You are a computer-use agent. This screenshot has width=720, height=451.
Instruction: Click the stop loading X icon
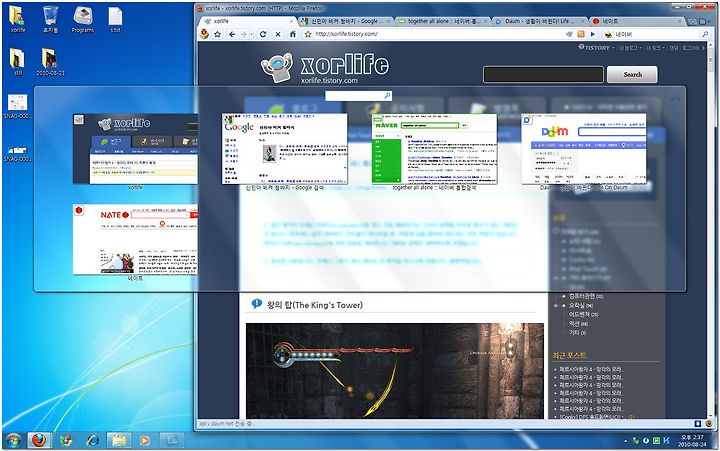(278, 34)
